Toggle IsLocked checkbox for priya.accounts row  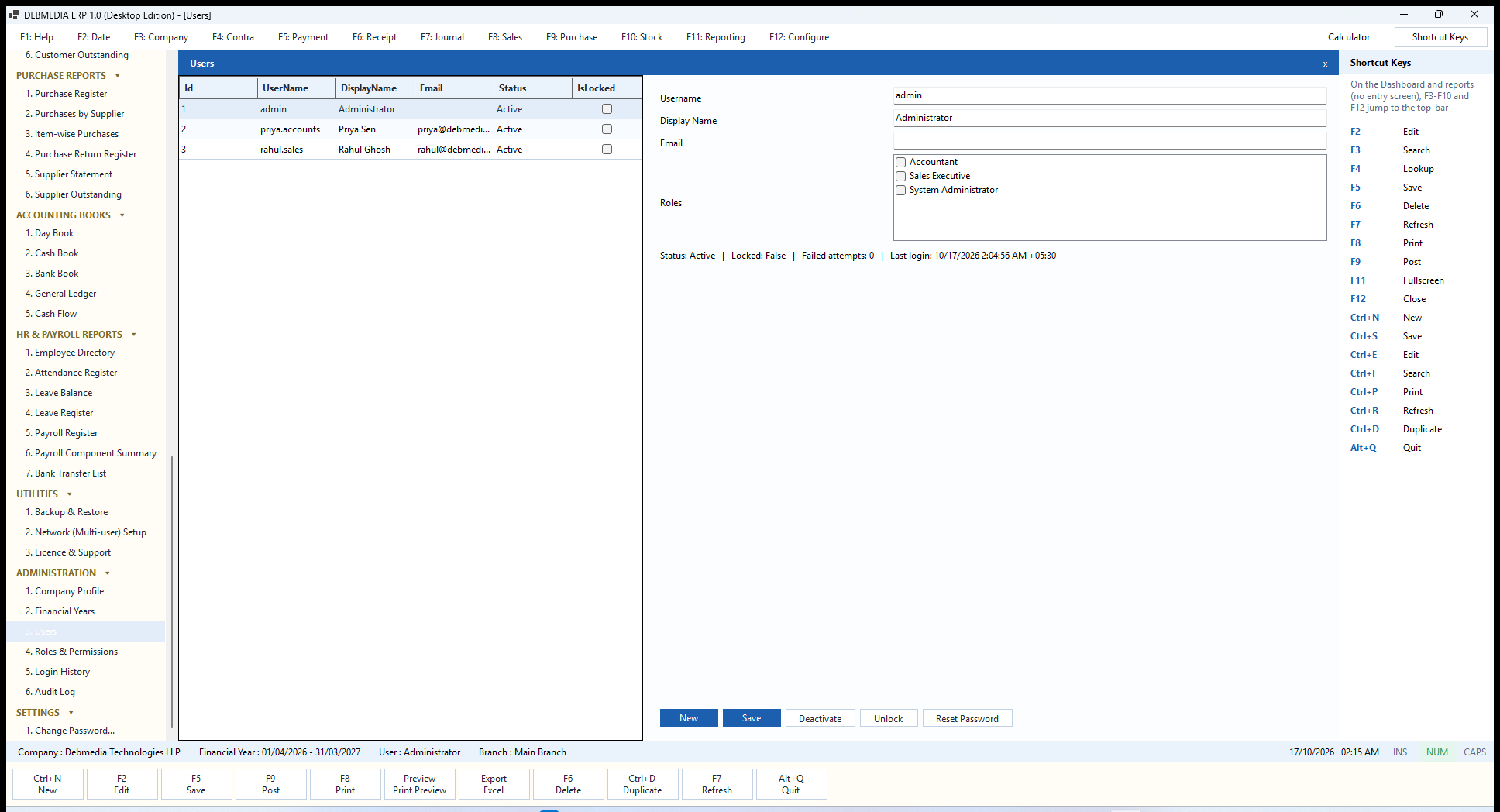point(607,129)
